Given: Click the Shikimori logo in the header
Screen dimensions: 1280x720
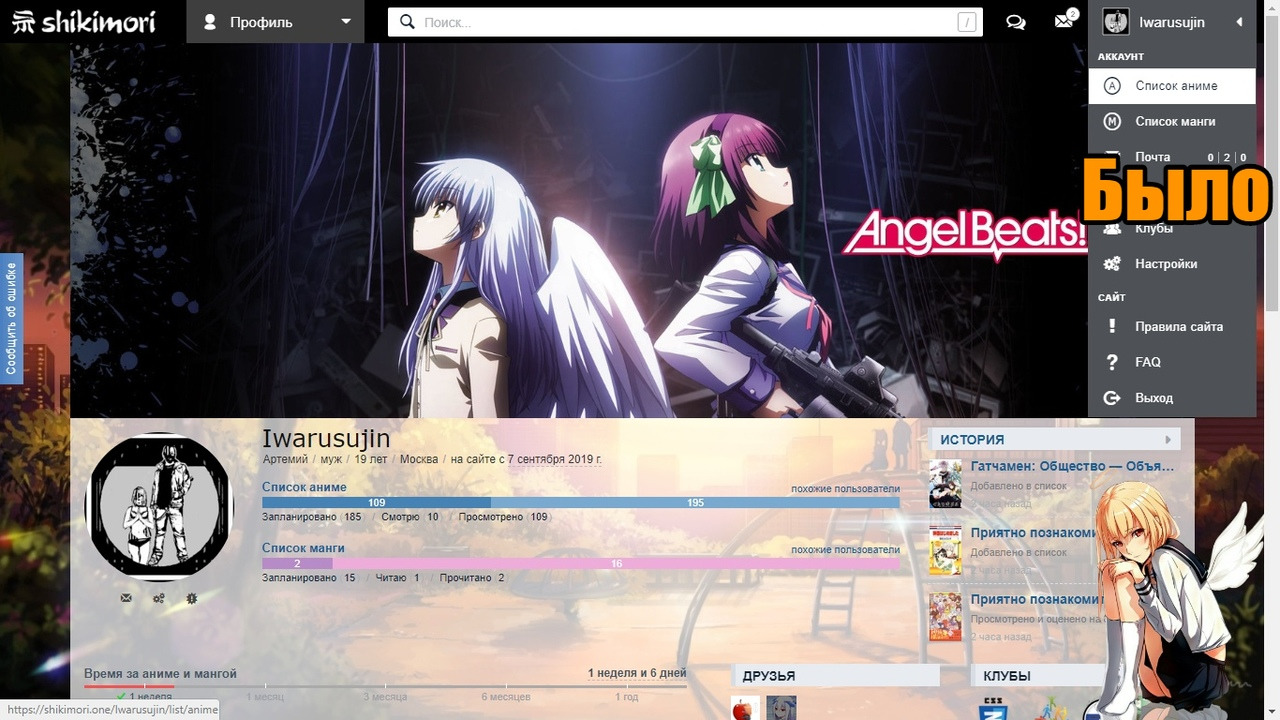Looking at the screenshot, I should [x=84, y=21].
